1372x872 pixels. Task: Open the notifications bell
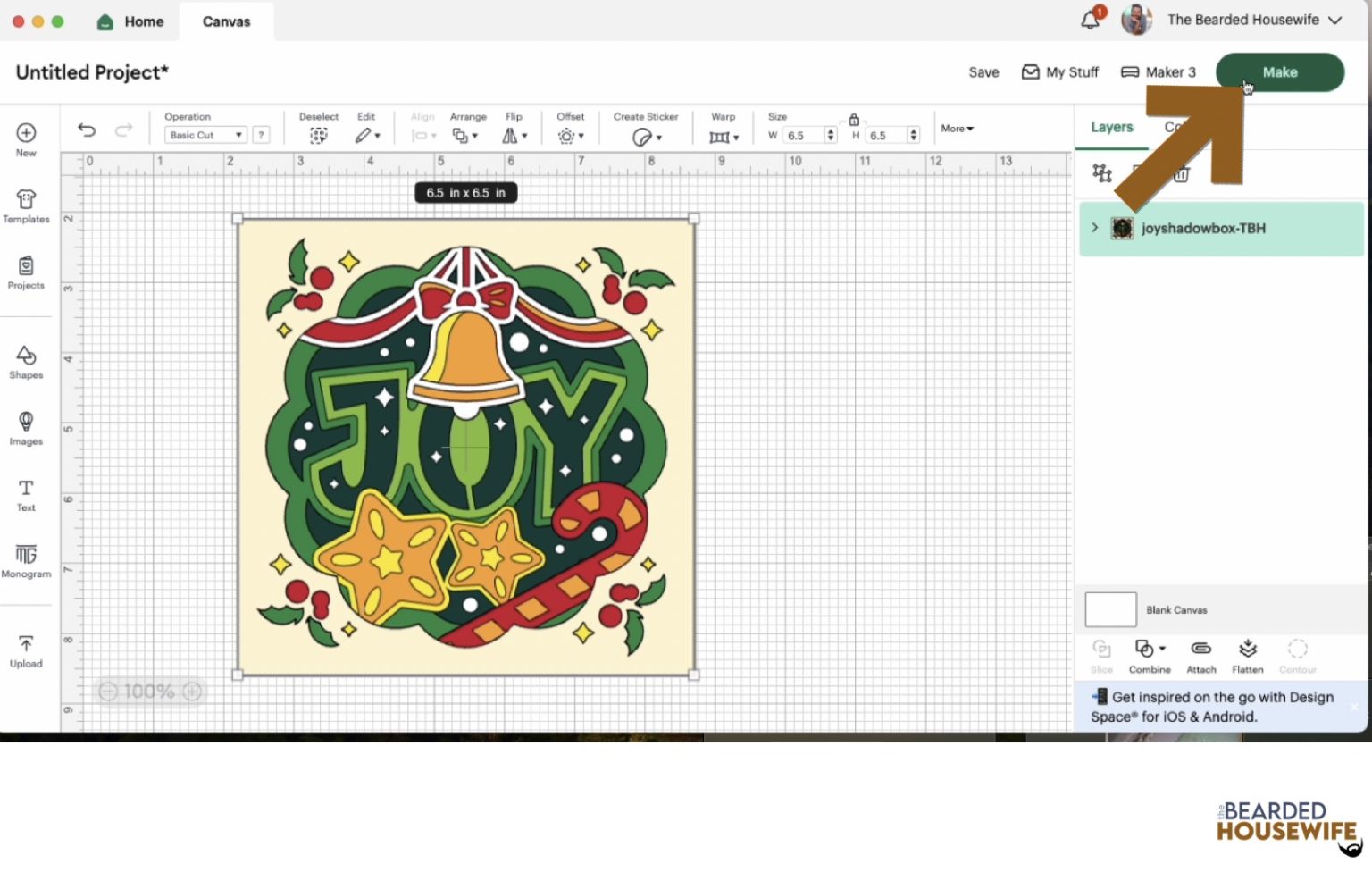click(x=1090, y=20)
